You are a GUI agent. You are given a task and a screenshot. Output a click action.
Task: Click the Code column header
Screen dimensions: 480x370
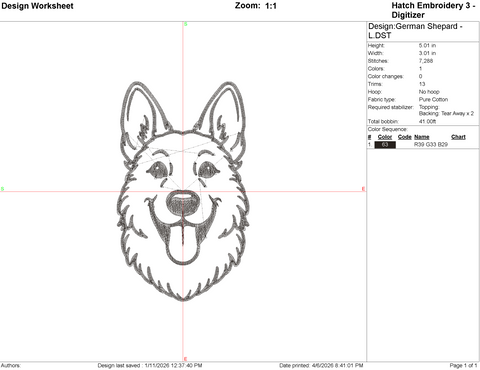pyautogui.click(x=405, y=137)
